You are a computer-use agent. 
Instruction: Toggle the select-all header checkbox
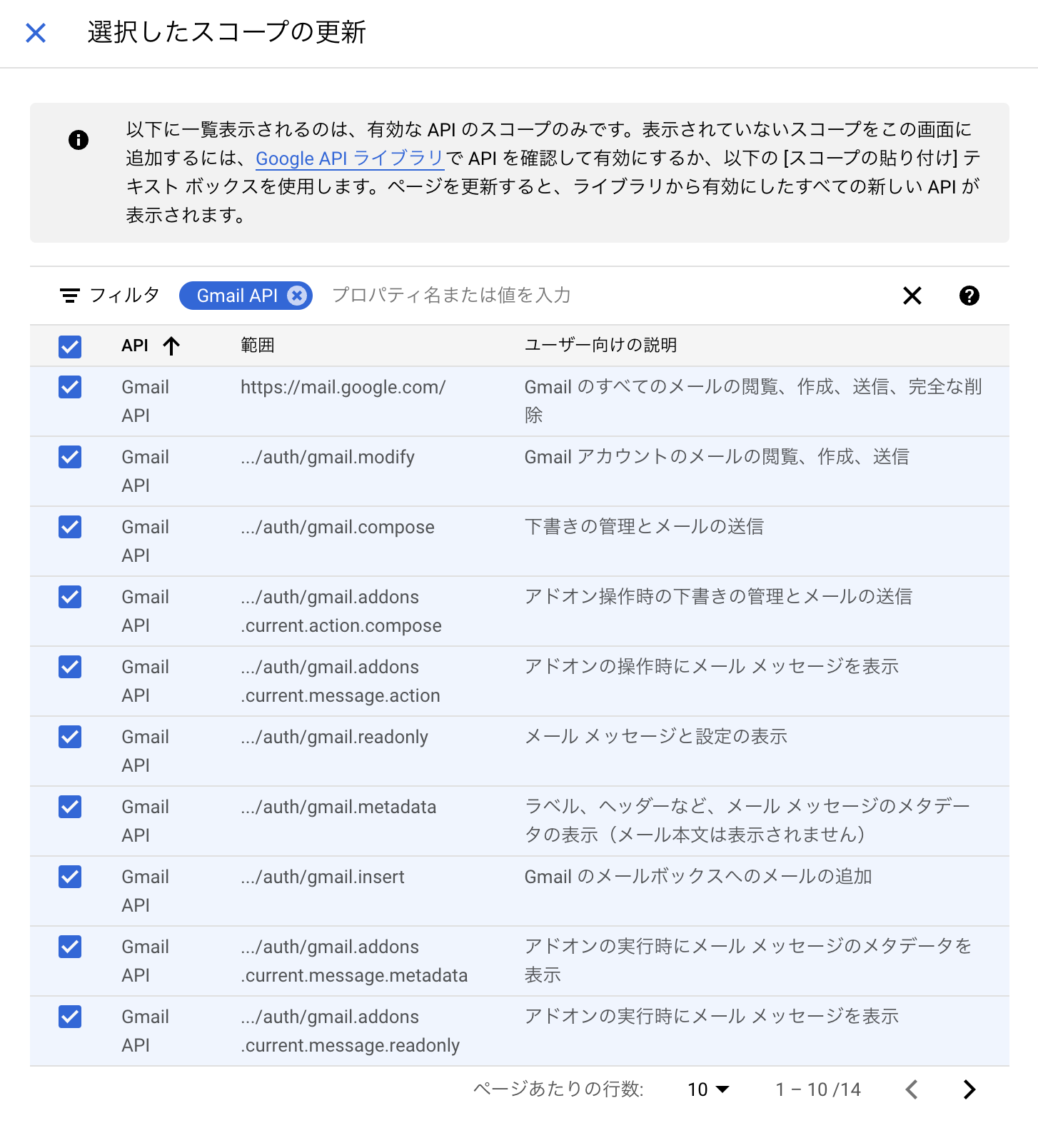click(x=70, y=347)
